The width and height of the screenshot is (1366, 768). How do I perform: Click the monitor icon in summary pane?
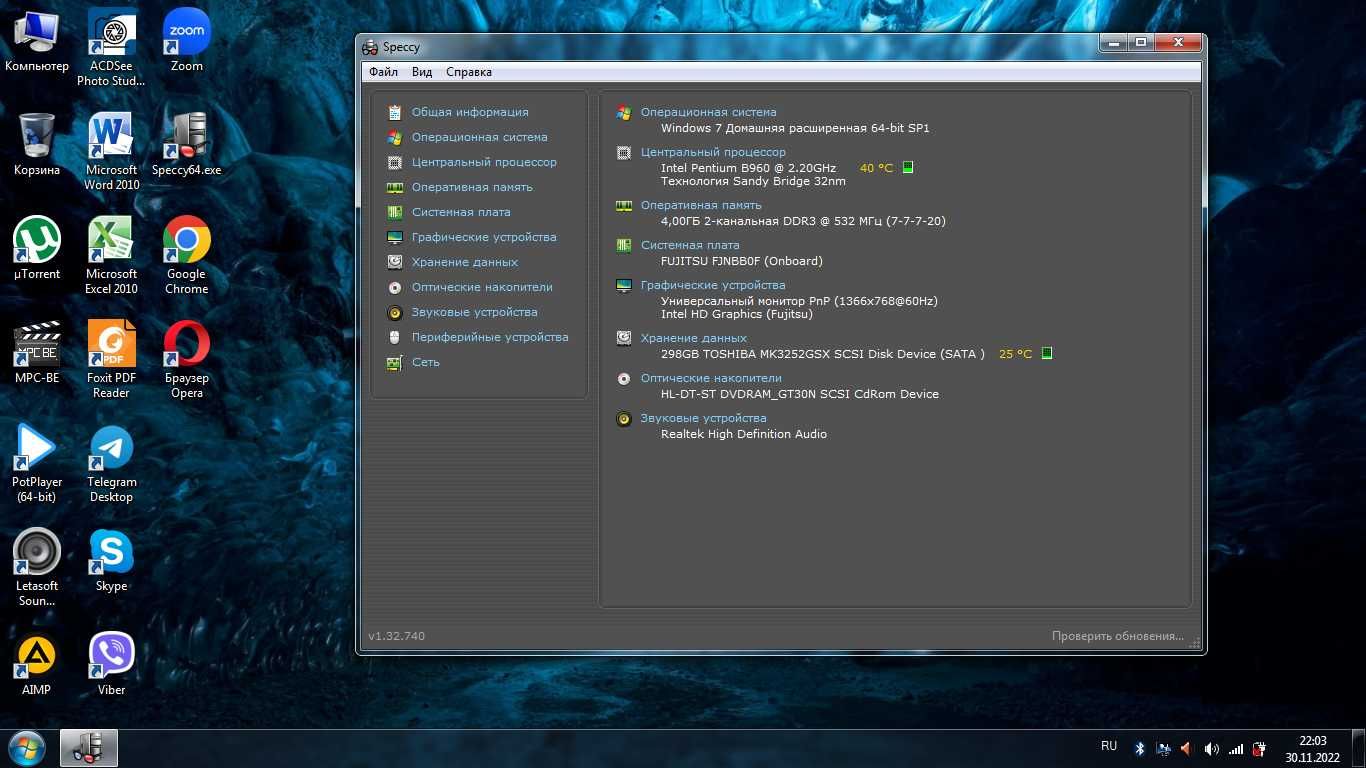pyautogui.click(x=624, y=285)
